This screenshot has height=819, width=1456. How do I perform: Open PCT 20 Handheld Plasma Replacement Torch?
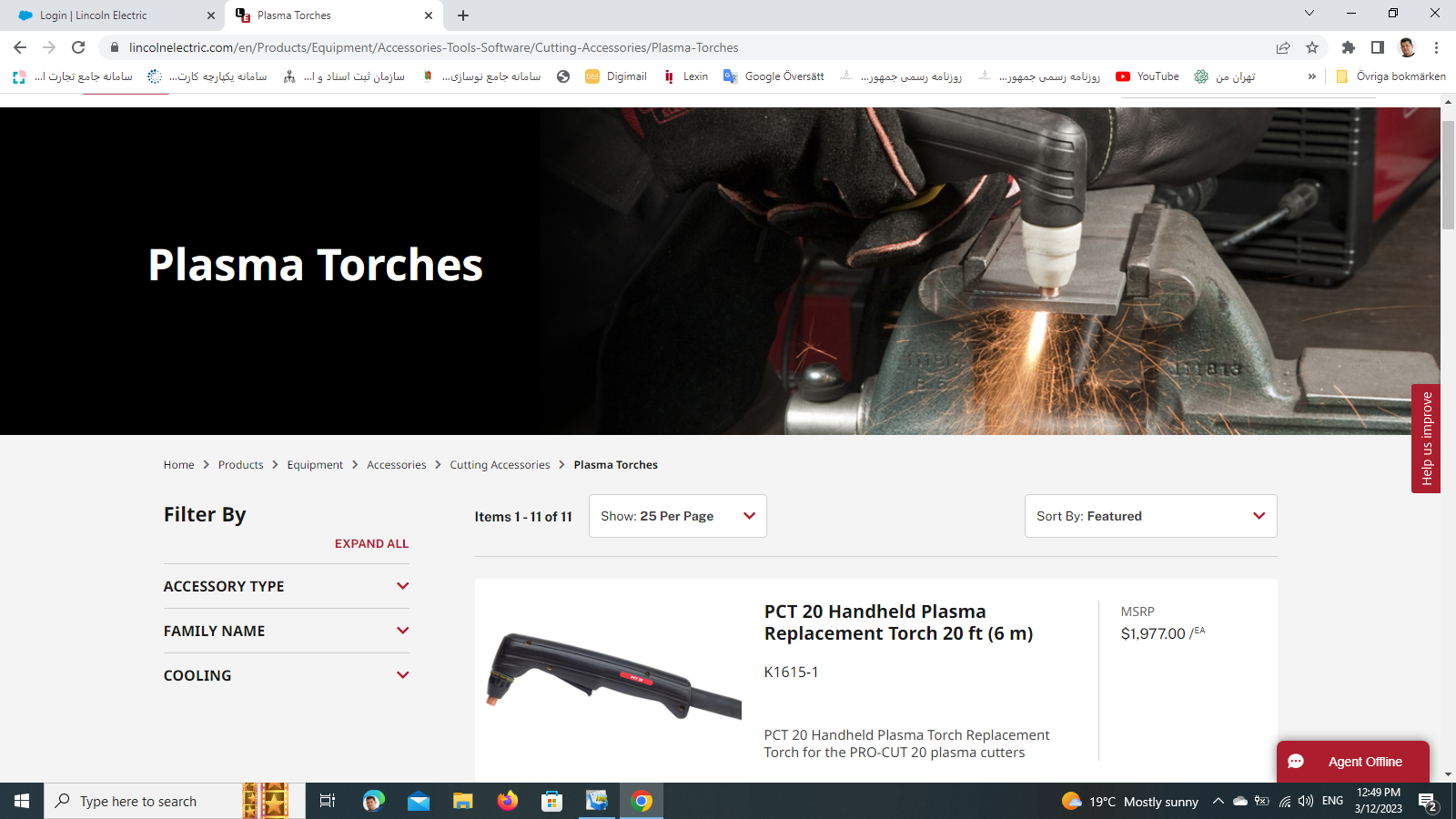pos(898,622)
